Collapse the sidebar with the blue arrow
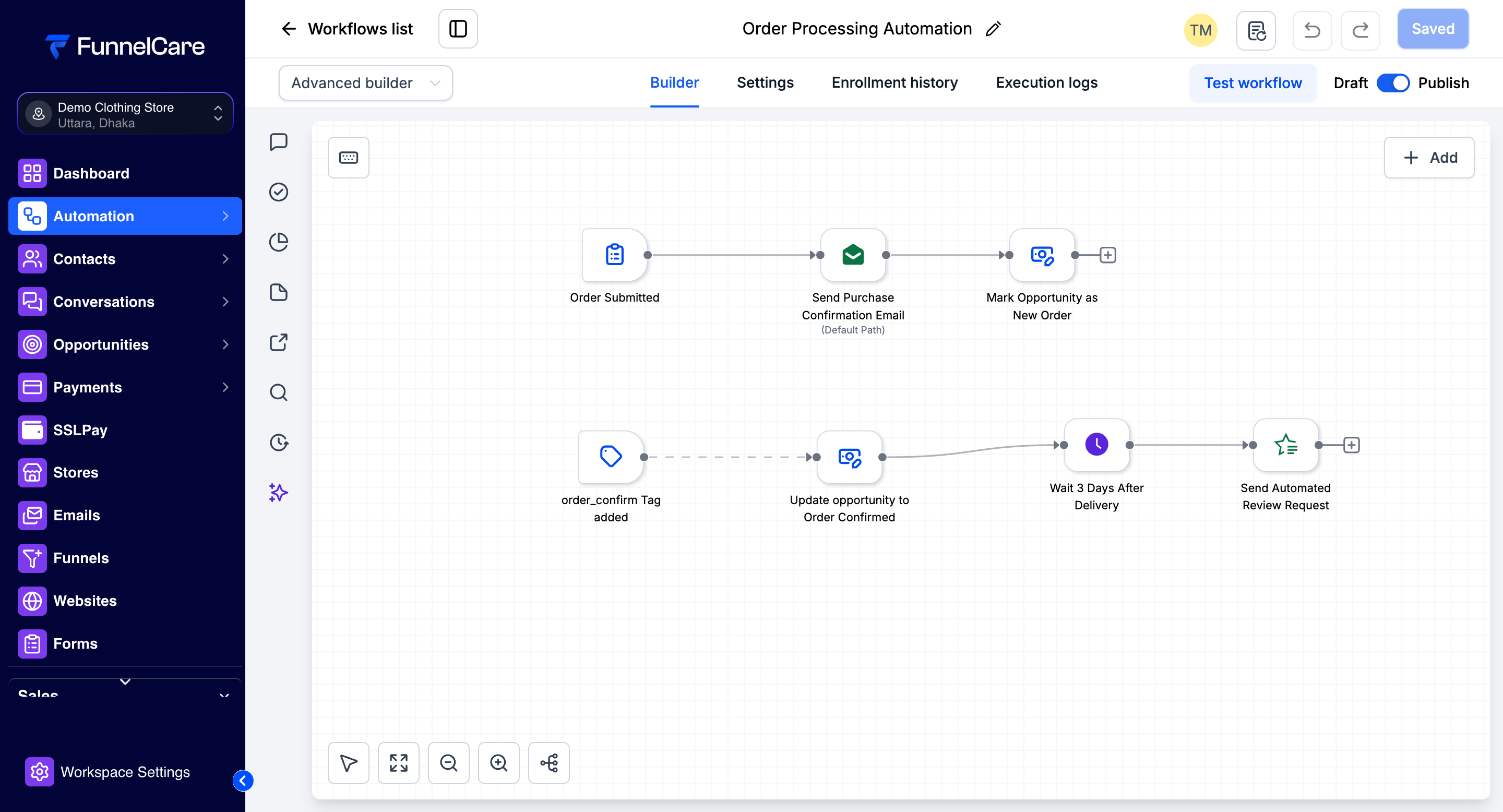 (x=243, y=781)
